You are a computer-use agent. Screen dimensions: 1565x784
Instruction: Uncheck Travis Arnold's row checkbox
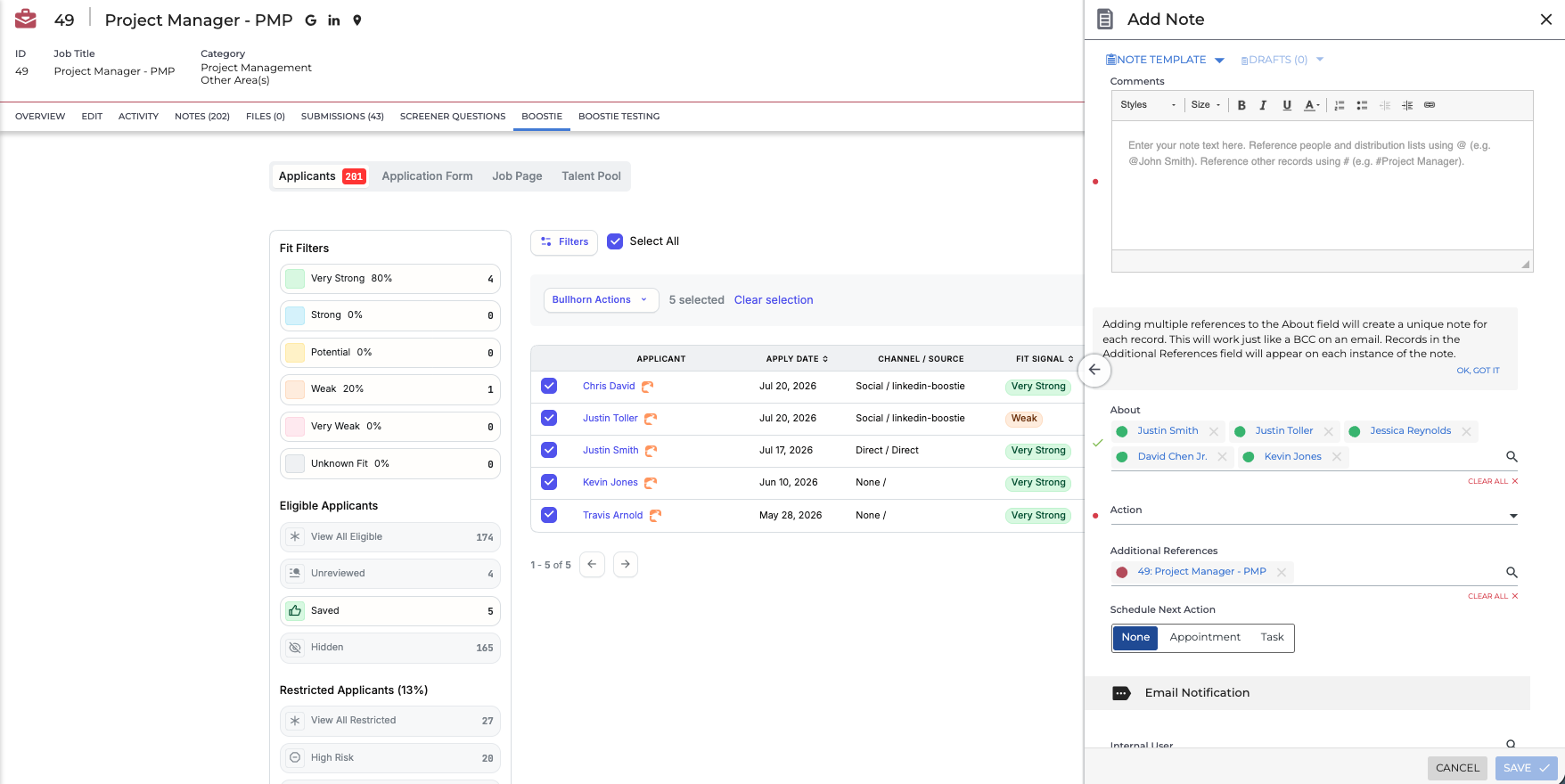click(549, 515)
